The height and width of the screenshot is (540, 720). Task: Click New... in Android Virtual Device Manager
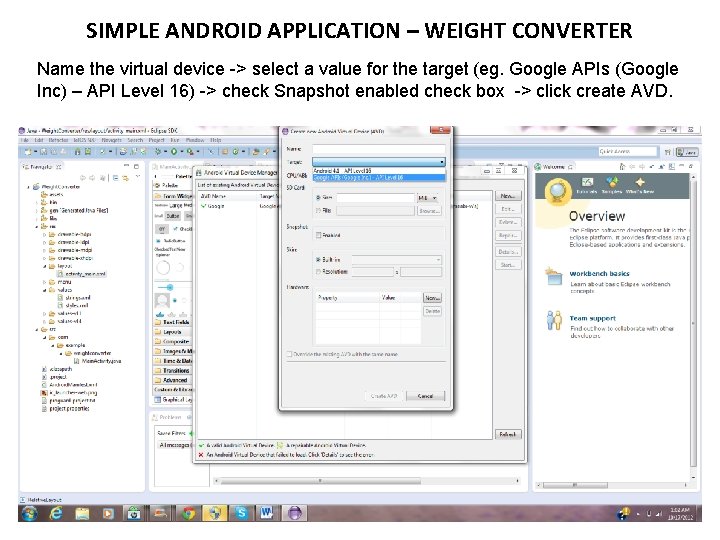pyautogui.click(x=508, y=196)
